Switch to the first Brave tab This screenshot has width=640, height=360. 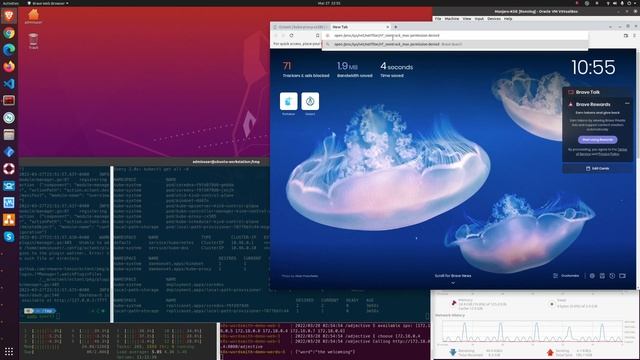(x=300, y=27)
